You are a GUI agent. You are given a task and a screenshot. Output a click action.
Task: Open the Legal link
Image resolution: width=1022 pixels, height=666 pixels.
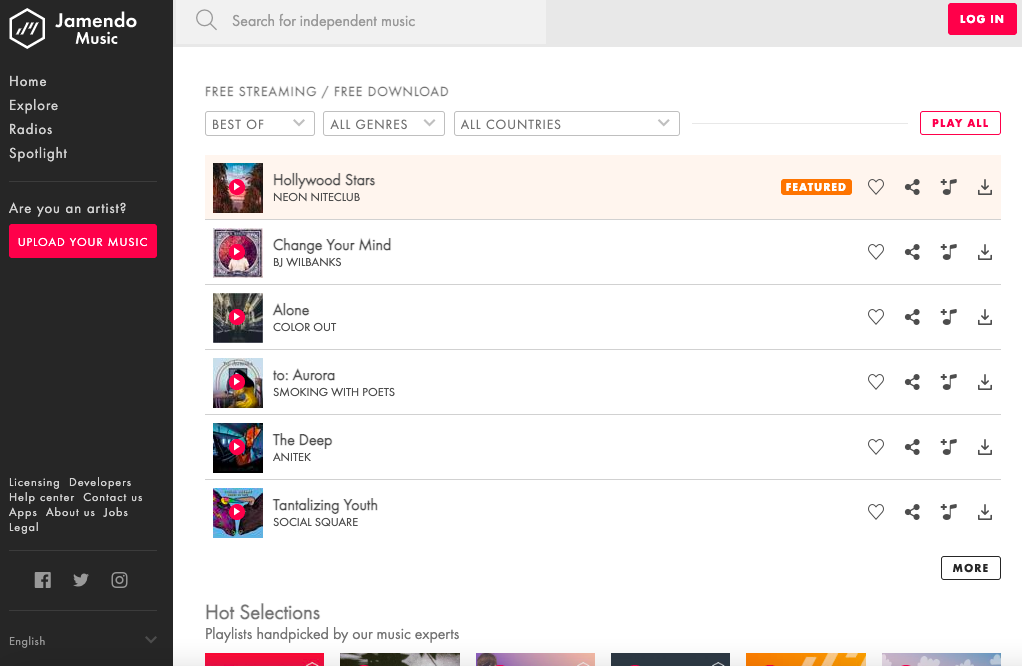(x=23, y=527)
